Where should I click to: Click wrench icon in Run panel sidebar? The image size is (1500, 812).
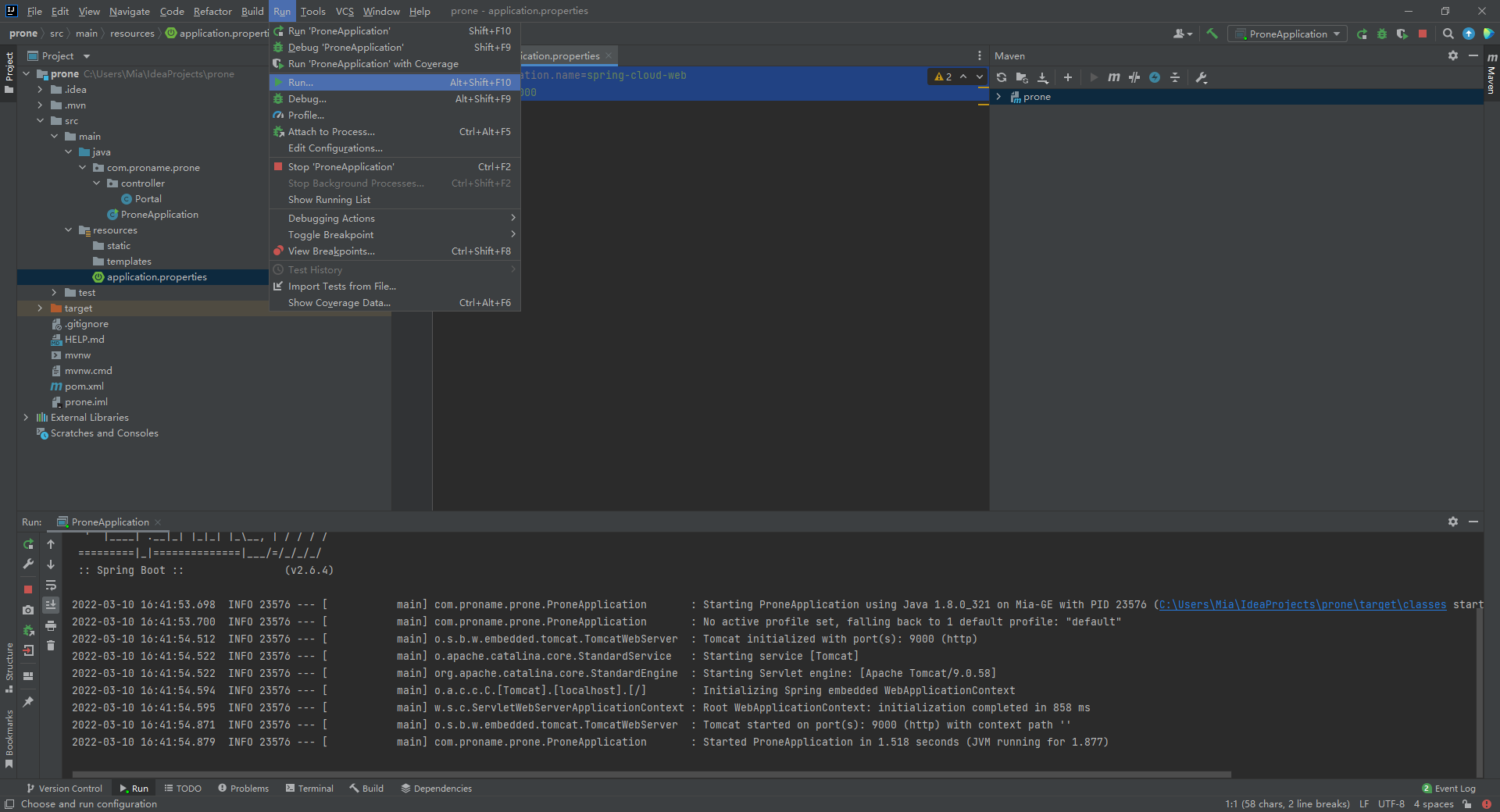28,564
